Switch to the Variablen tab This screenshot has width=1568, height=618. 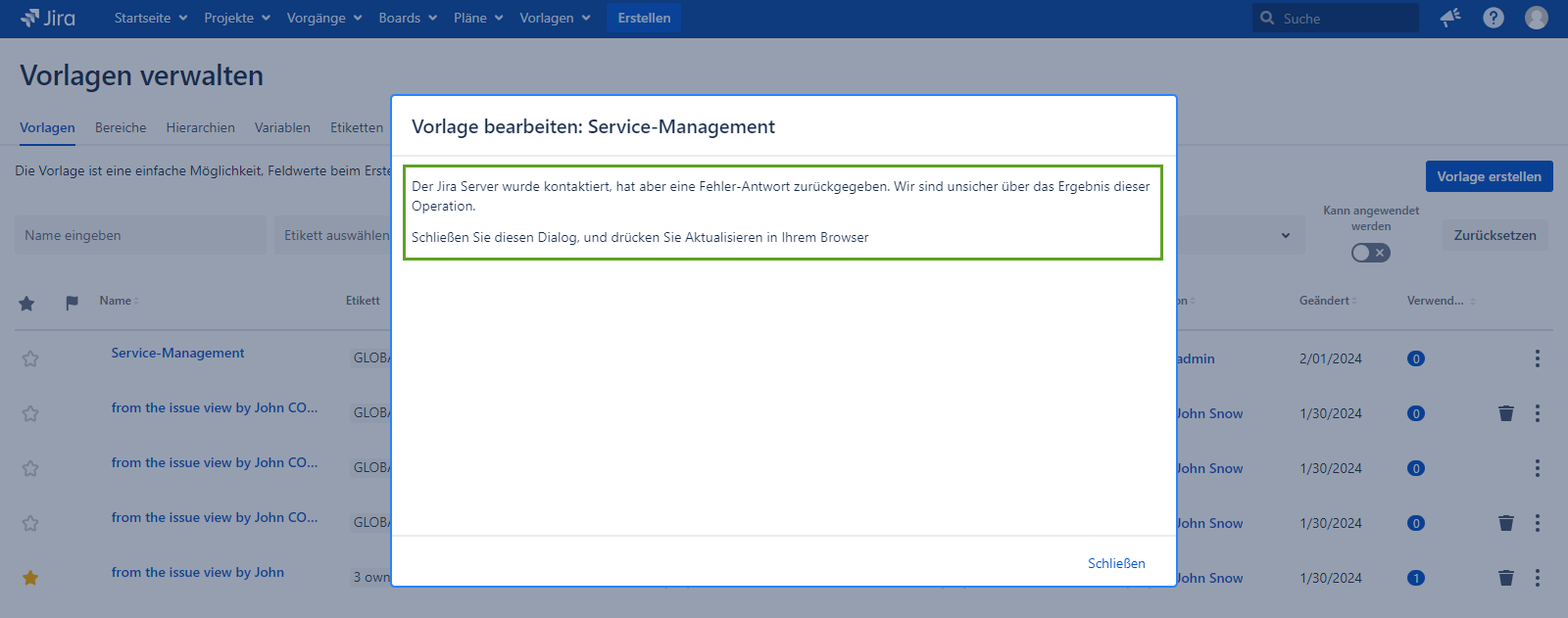tap(282, 127)
